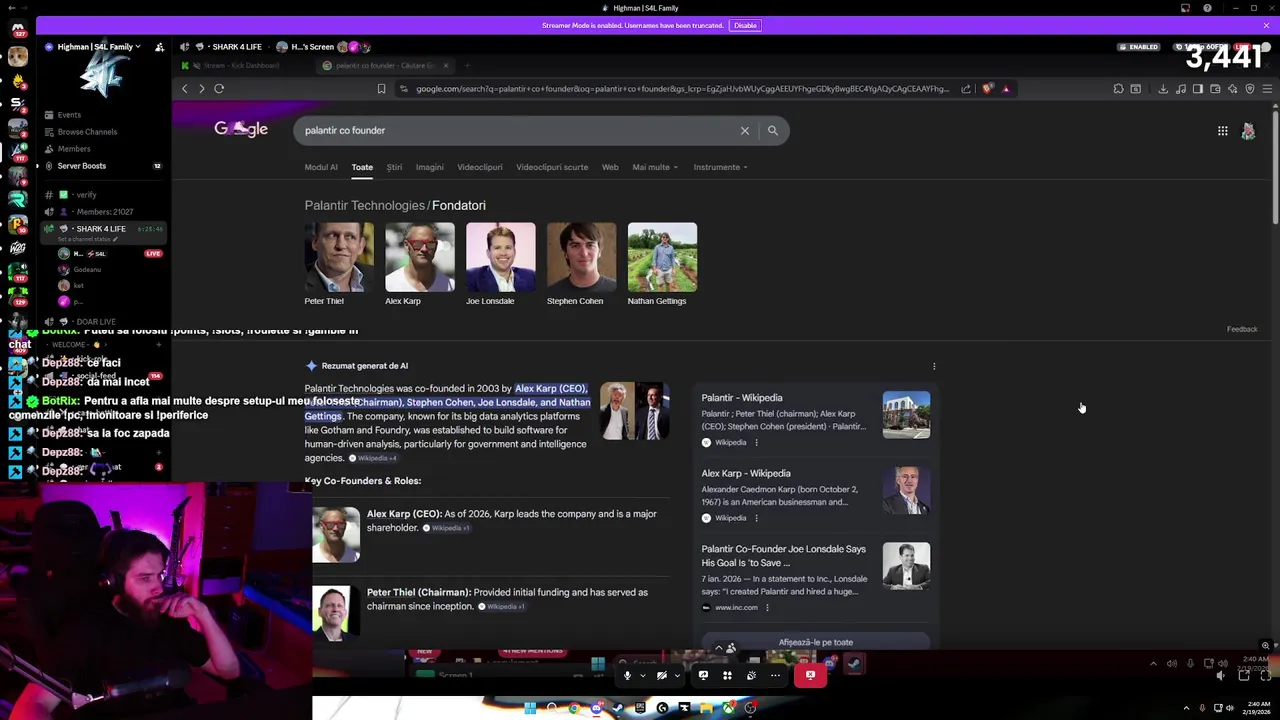Open microphone options arrow in call controls
The image size is (1280, 720).
point(642,676)
